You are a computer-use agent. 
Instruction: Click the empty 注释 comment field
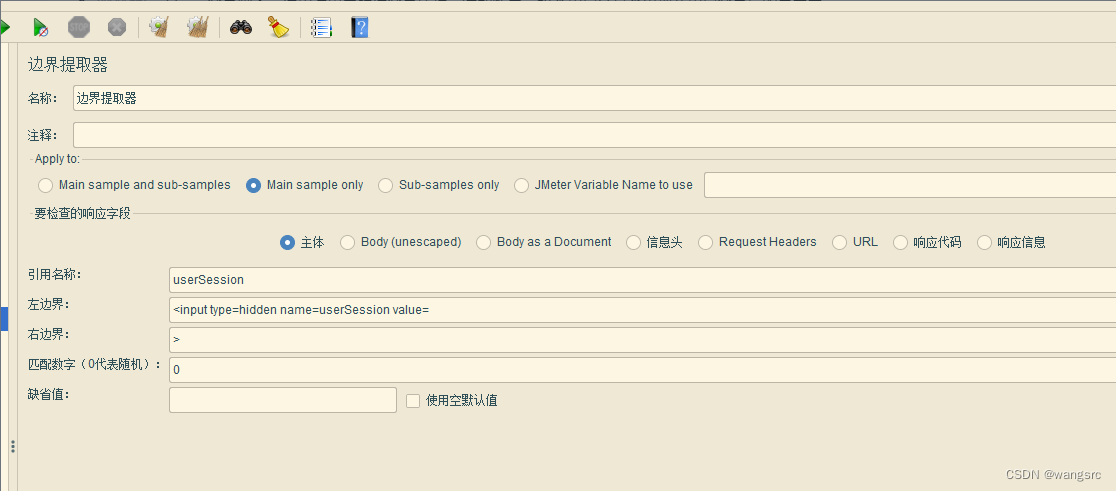594,135
